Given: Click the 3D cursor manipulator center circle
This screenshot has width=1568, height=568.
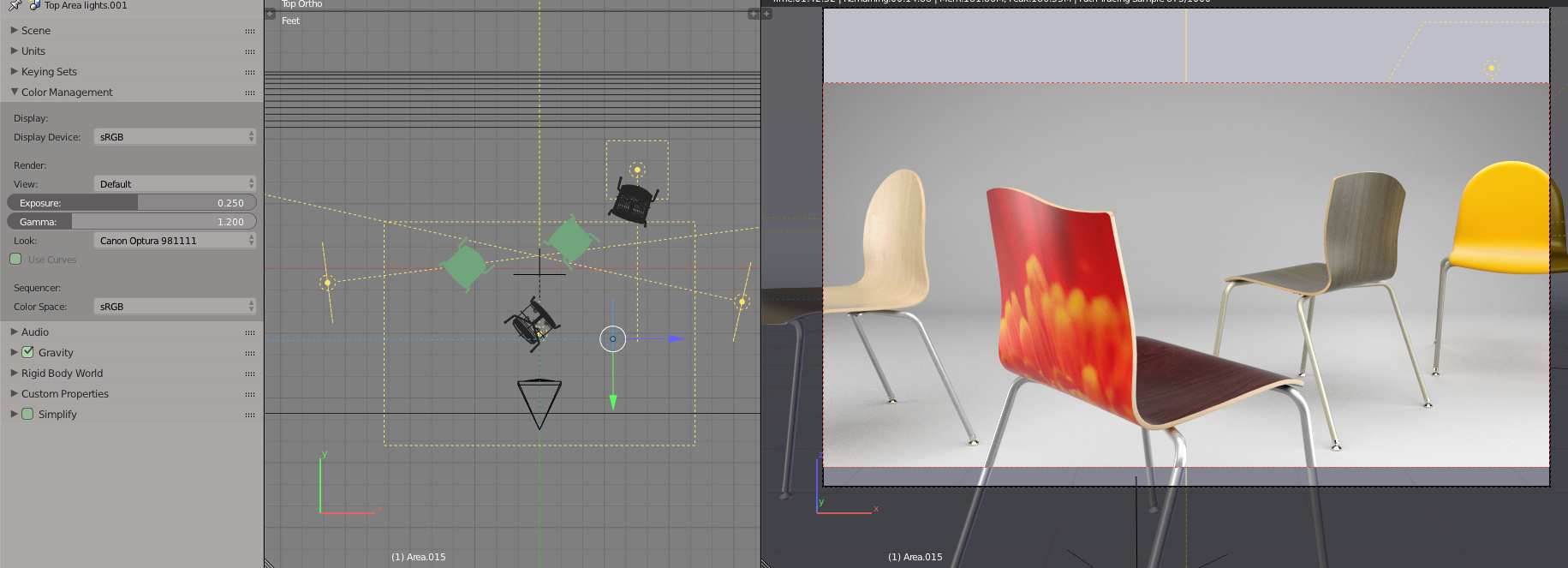Looking at the screenshot, I should point(612,338).
